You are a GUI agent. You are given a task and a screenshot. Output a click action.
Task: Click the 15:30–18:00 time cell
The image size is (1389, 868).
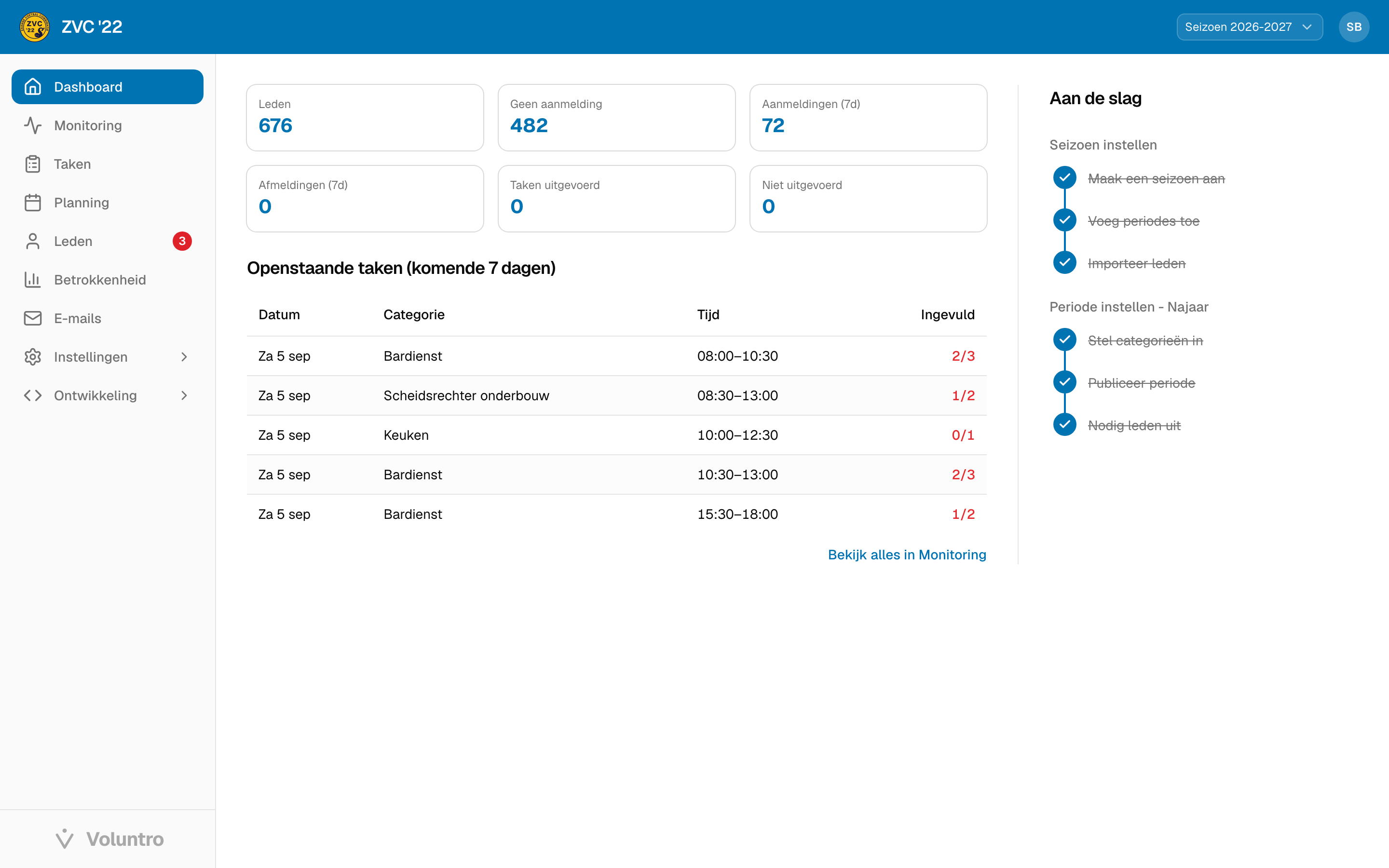point(737,515)
